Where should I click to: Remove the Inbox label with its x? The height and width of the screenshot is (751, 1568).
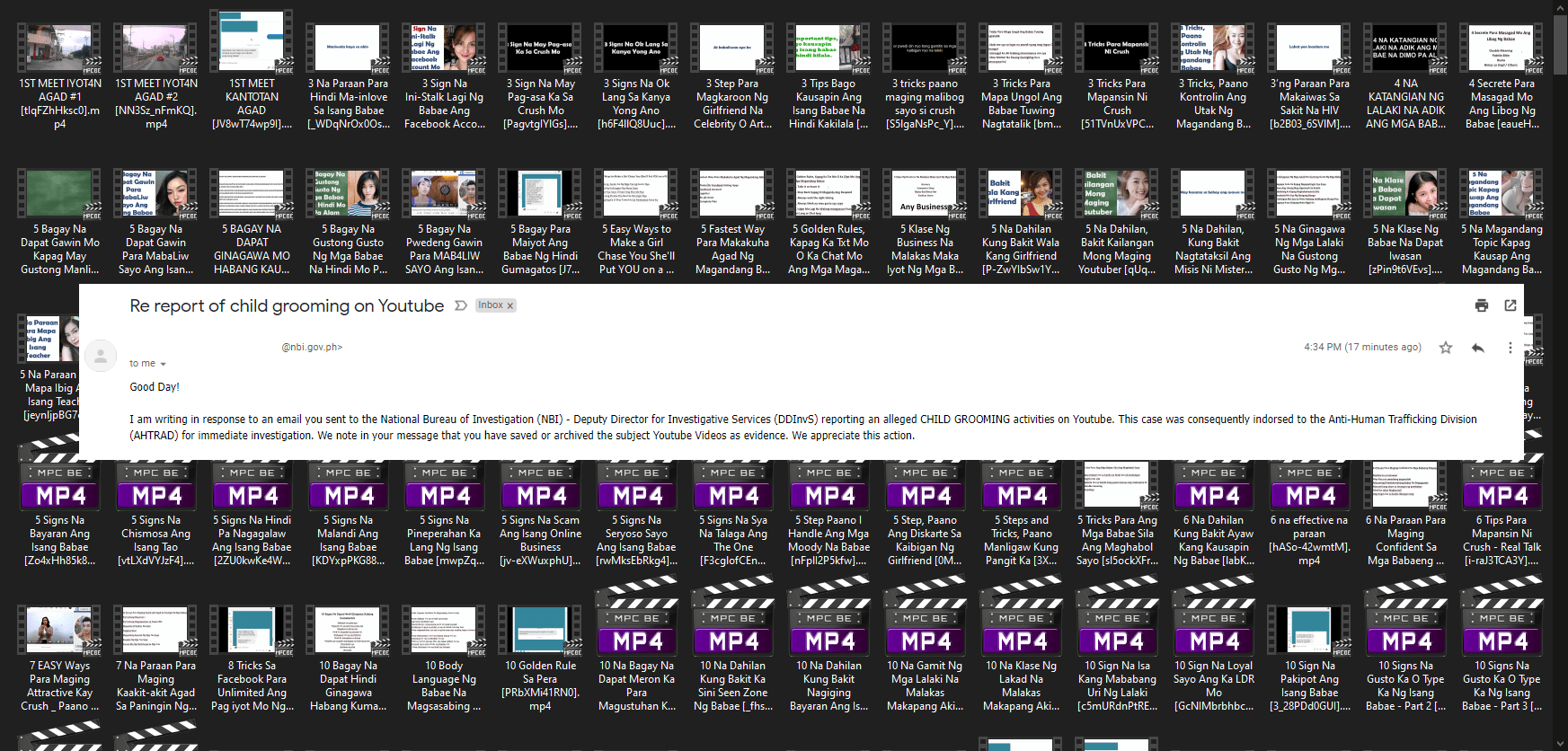point(509,306)
